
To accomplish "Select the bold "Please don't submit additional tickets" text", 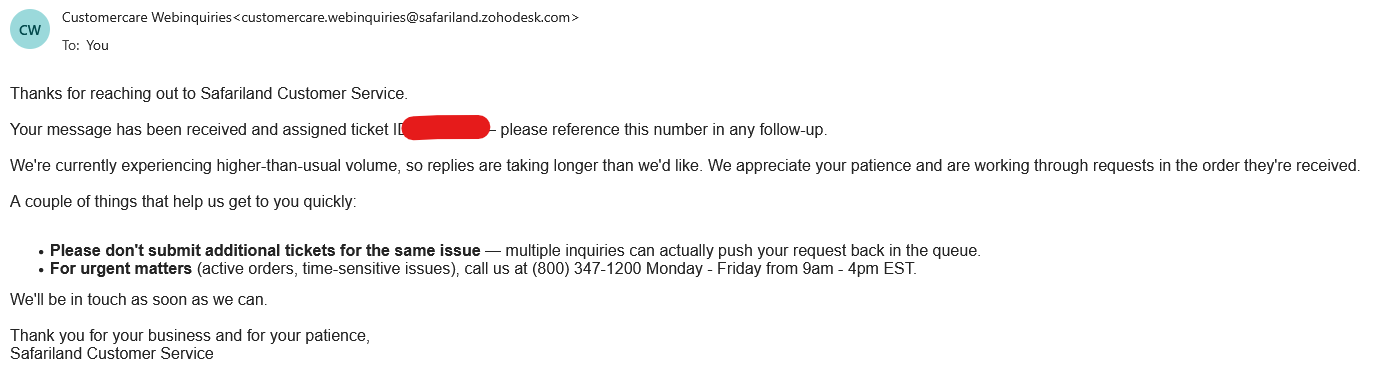I will [265, 250].
